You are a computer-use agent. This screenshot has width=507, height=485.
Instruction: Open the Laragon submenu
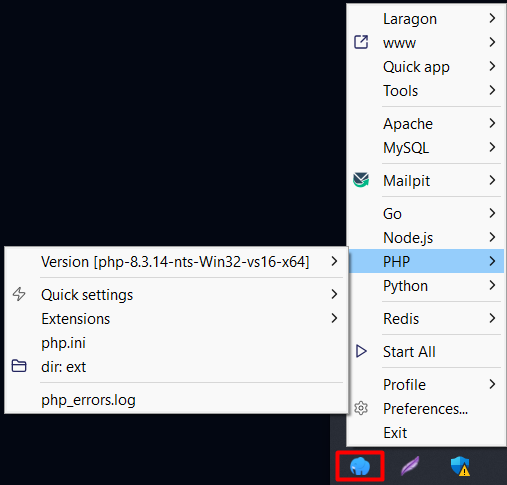tap(426, 19)
